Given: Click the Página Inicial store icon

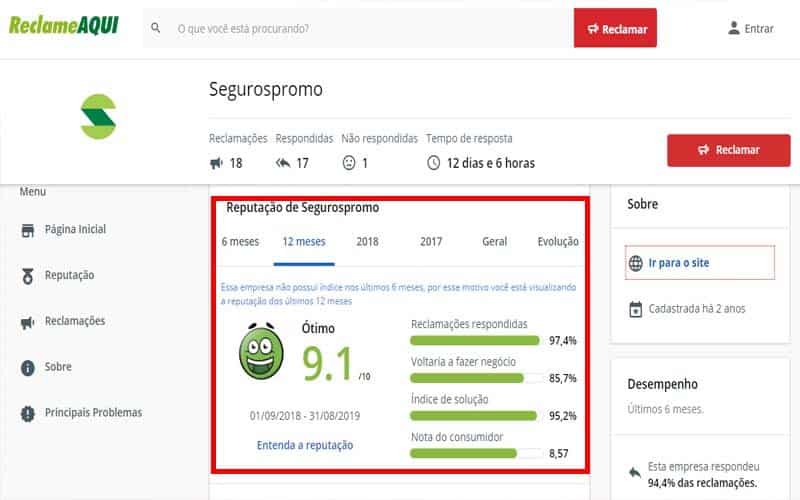Looking at the screenshot, I should click(28, 231).
